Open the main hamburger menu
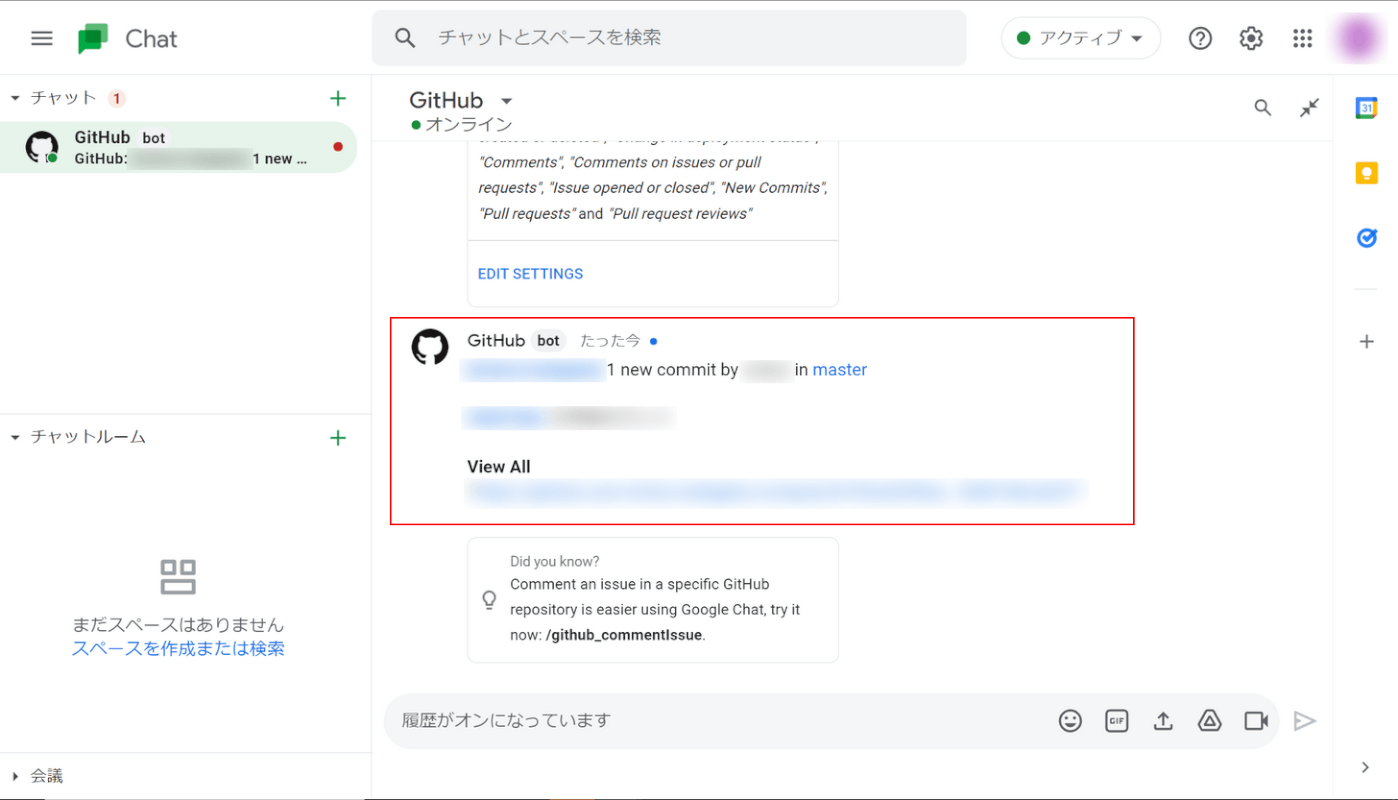The height and width of the screenshot is (800, 1398). click(x=41, y=38)
